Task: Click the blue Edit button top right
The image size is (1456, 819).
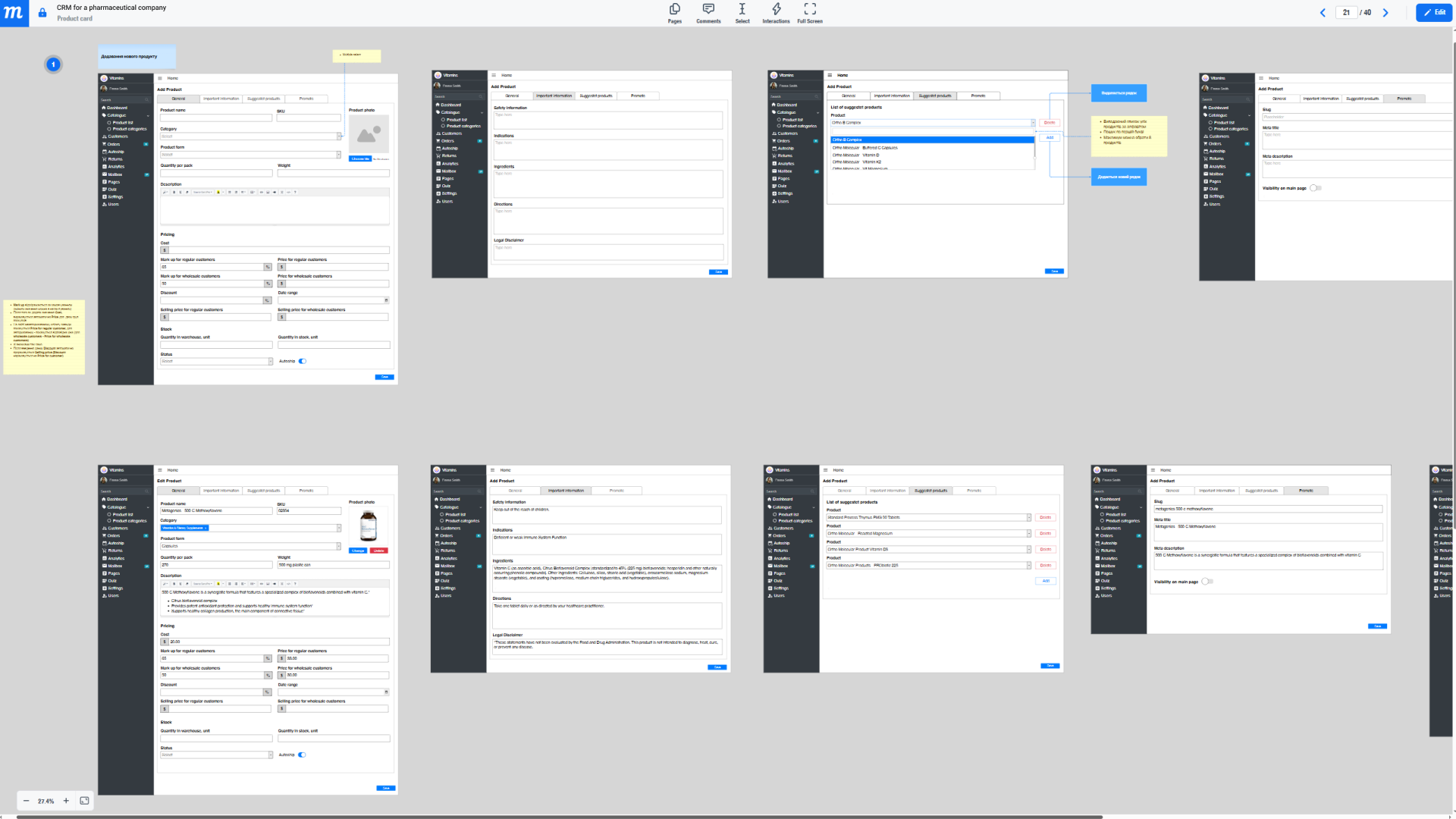Action: point(1433,12)
